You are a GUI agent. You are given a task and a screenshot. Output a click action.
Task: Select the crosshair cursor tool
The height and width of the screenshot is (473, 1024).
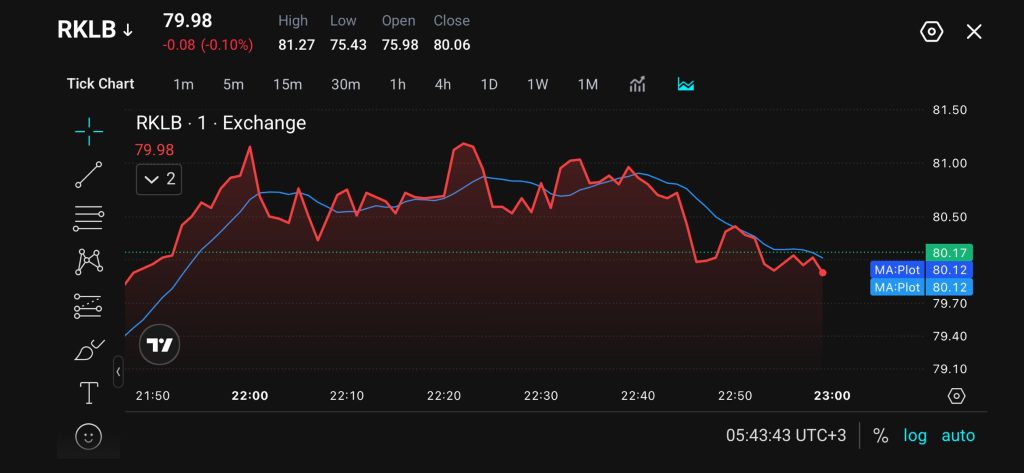pos(89,131)
